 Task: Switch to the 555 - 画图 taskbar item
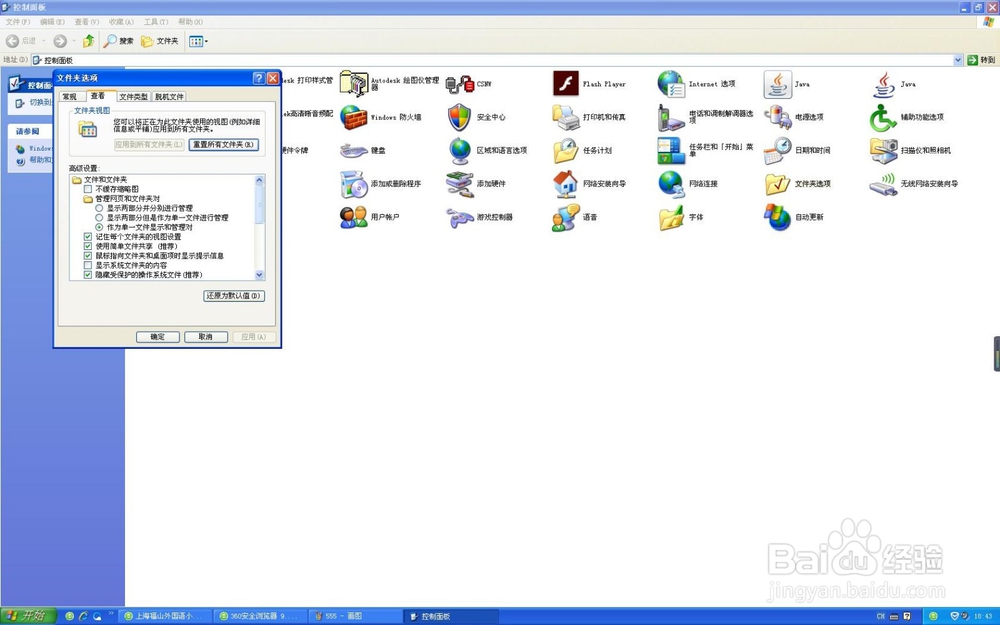coord(354,616)
